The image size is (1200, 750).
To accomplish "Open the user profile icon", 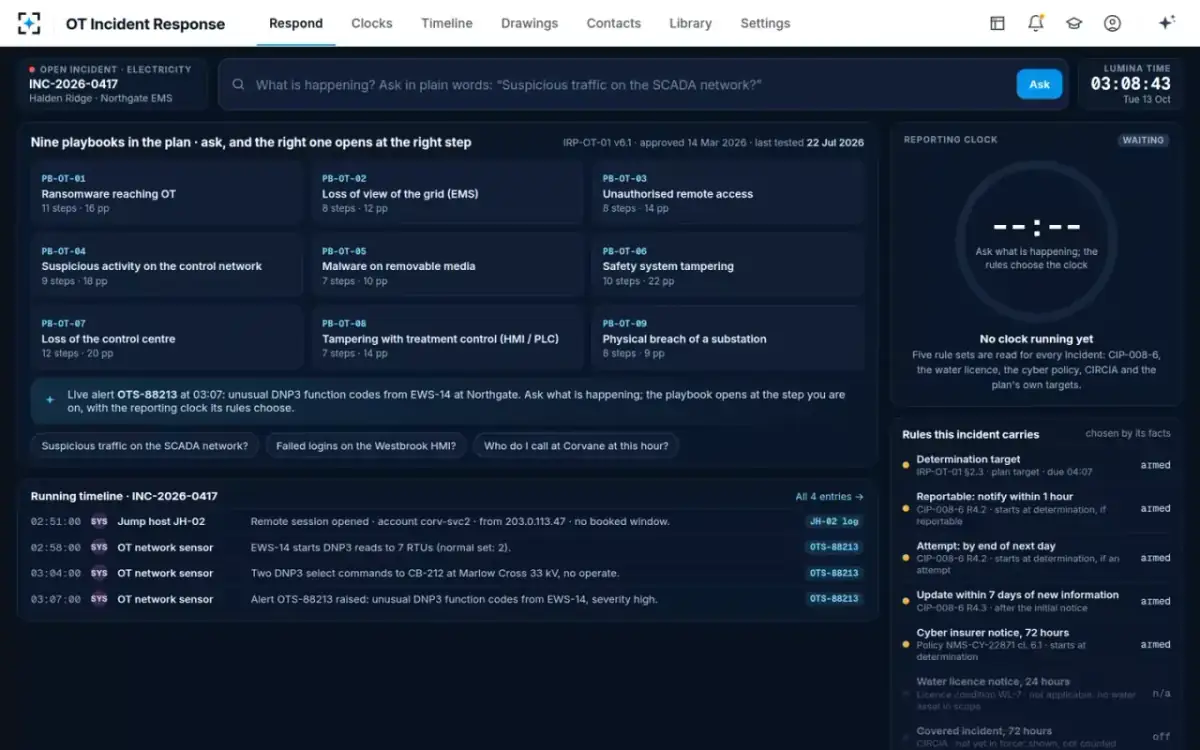I will click(x=1112, y=23).
